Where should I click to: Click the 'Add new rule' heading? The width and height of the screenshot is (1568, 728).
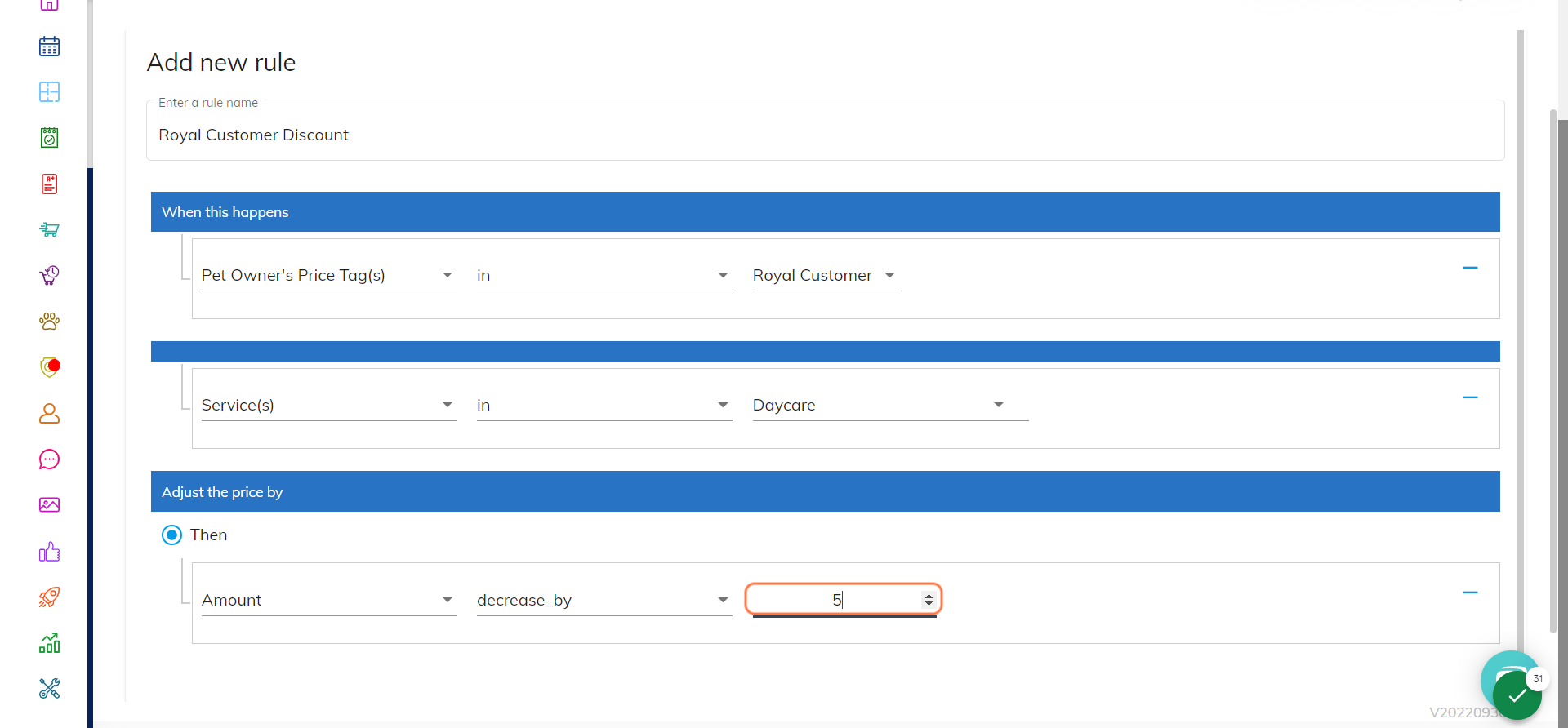[221, 63]
